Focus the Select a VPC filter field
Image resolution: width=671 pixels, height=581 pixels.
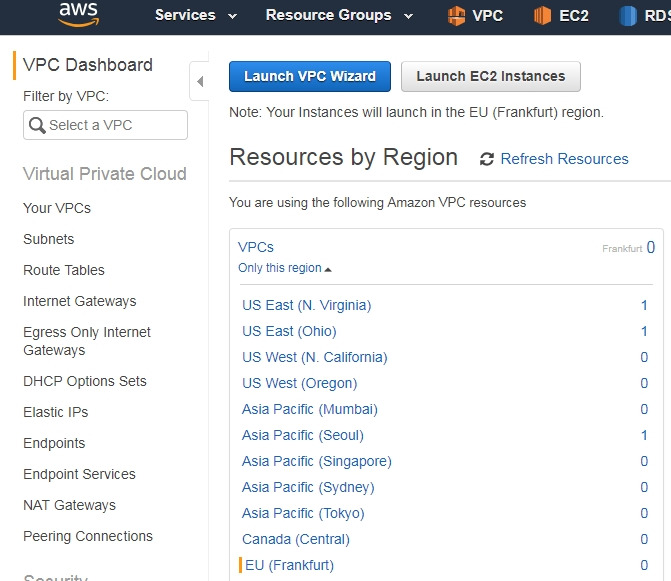pos(105,125)
